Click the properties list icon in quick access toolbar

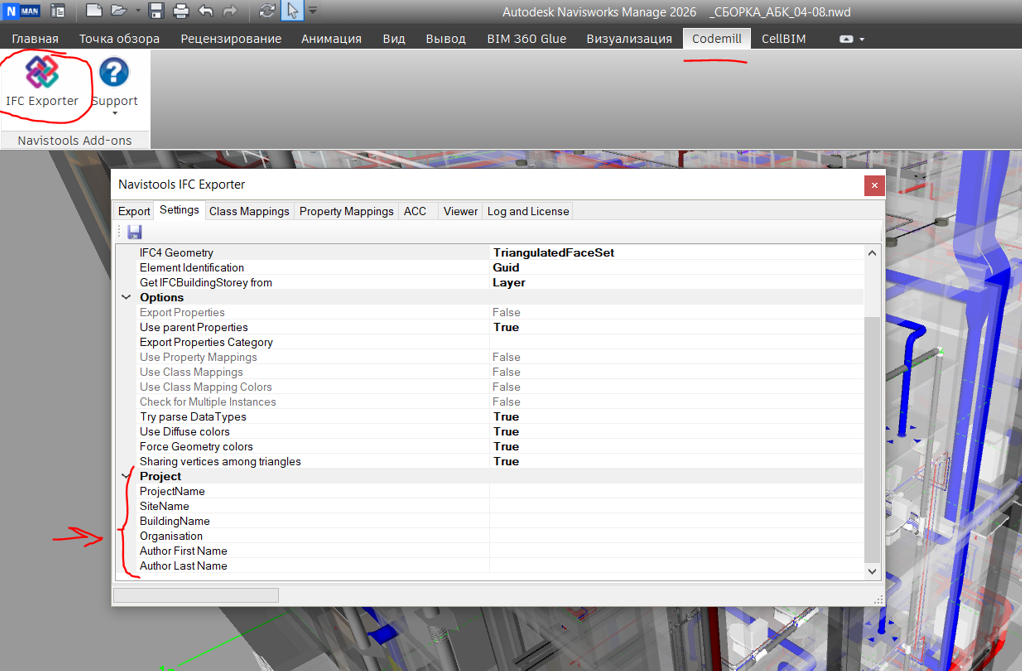[58, 10]
